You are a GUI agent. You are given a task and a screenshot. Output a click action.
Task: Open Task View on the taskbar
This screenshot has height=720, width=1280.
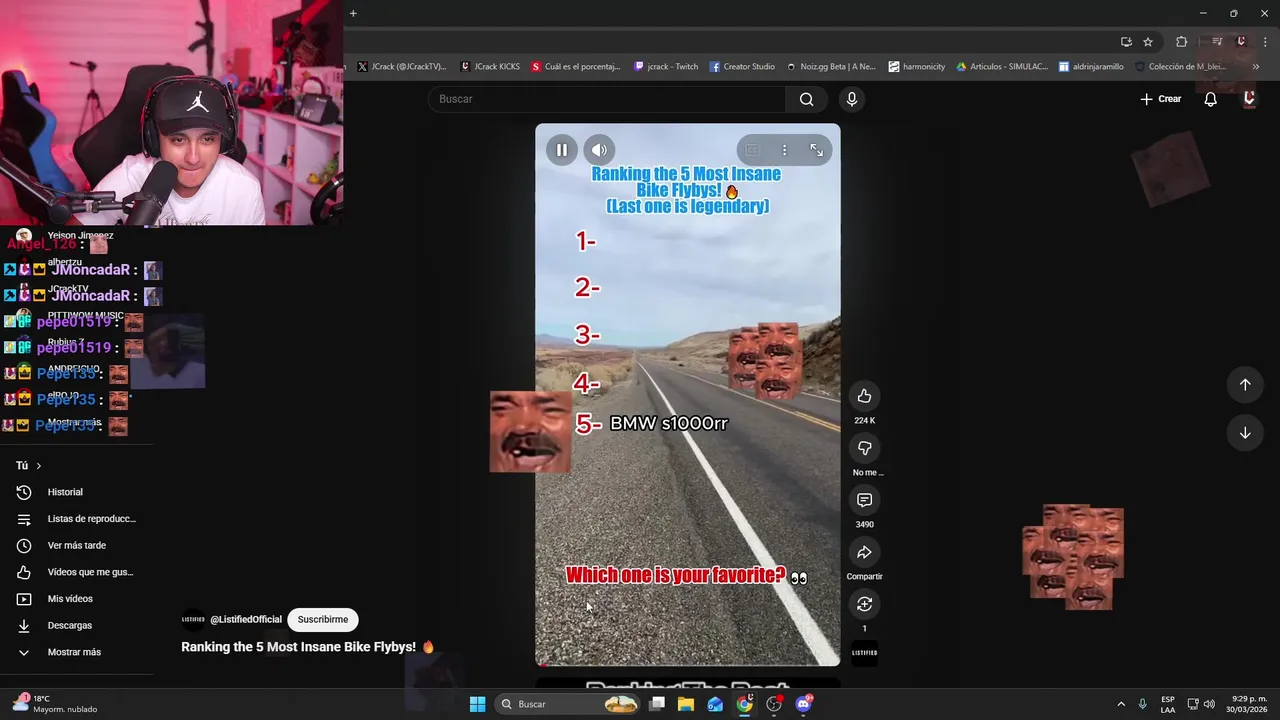pos(657,704)
